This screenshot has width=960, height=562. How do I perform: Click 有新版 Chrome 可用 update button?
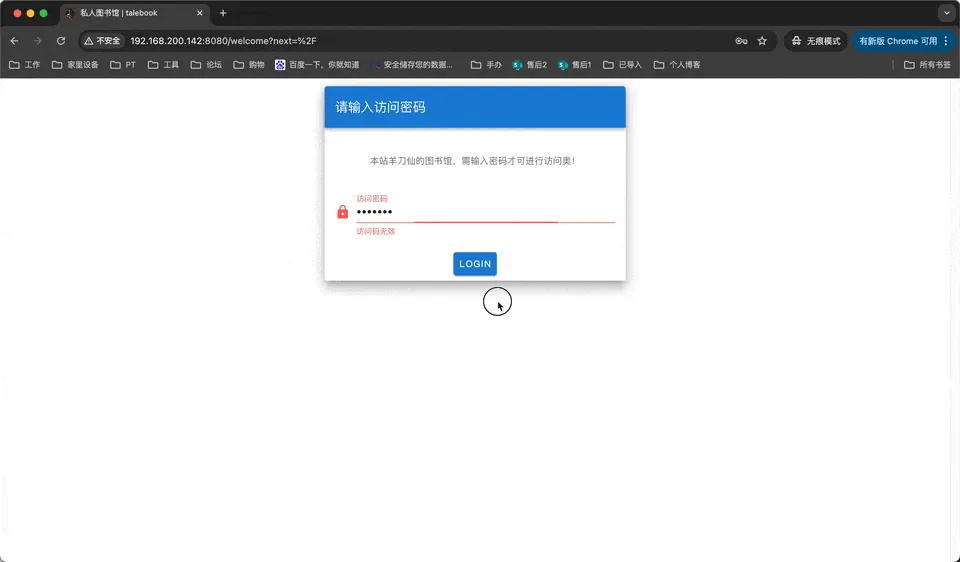[903, 41]
